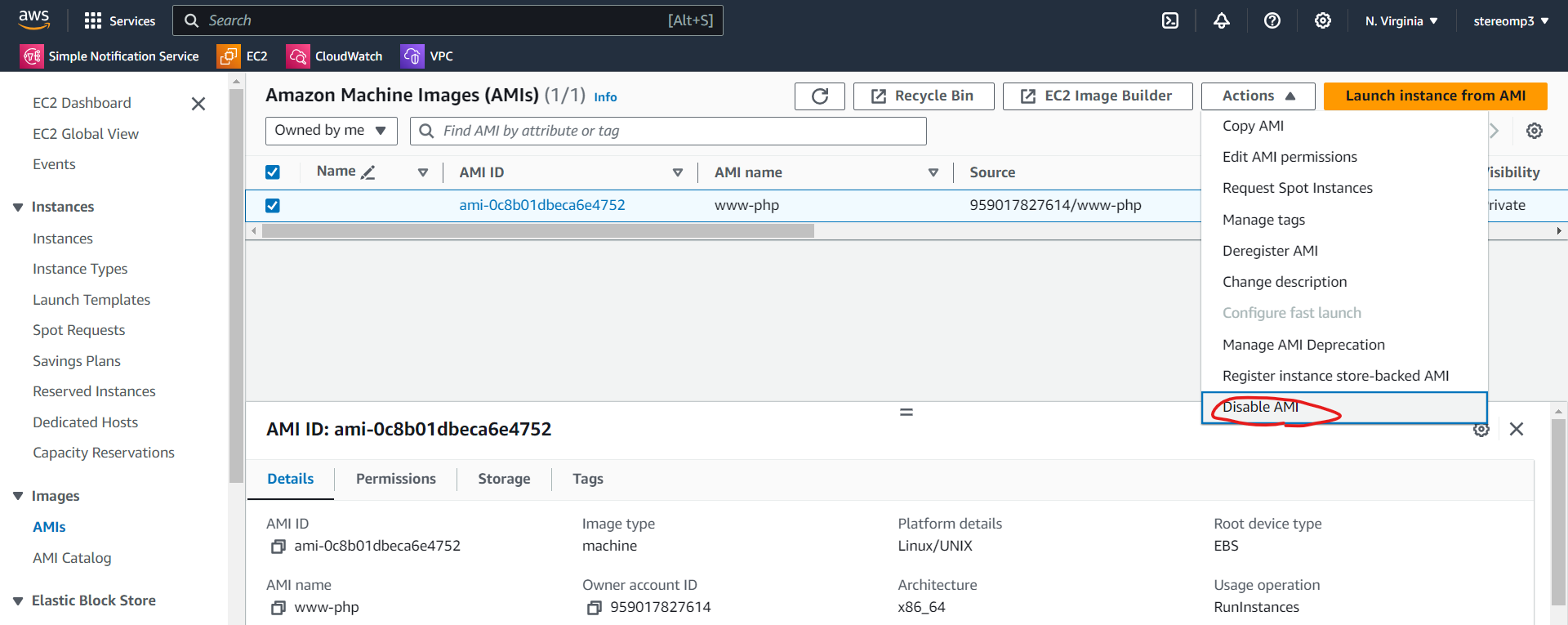1568x625 pixels.
Task: Uncheck the www-php AMI row checkbox
Action: [273, 205]
